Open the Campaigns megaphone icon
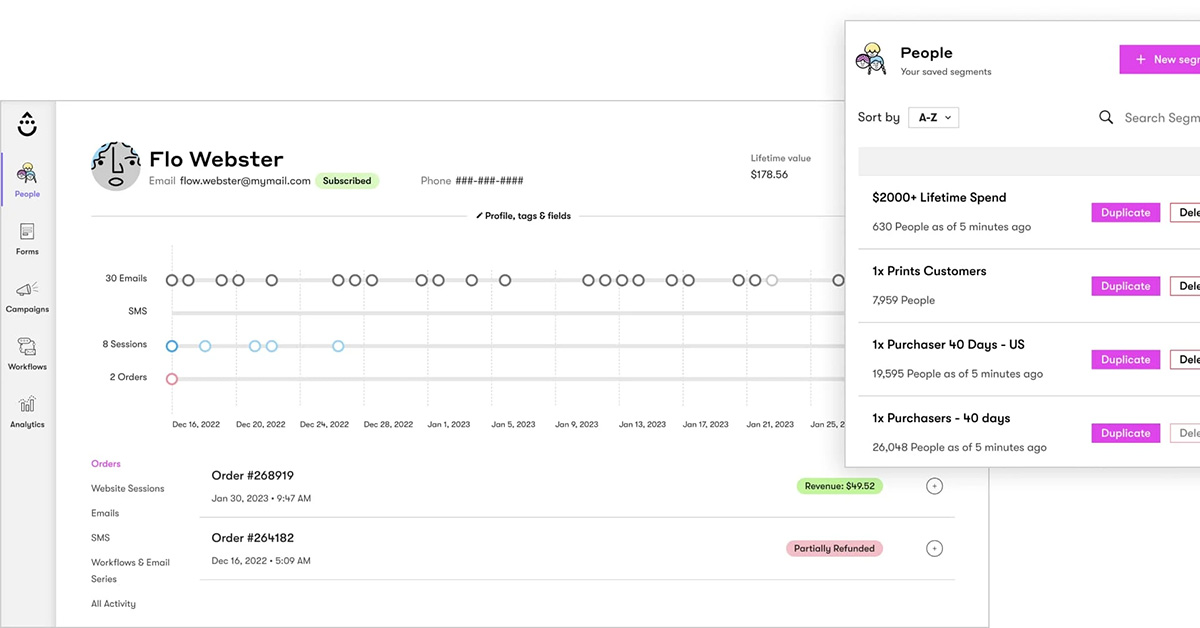Image resolution: width=1200 pixels, height=628 pixels. click(x=27, y=290)
